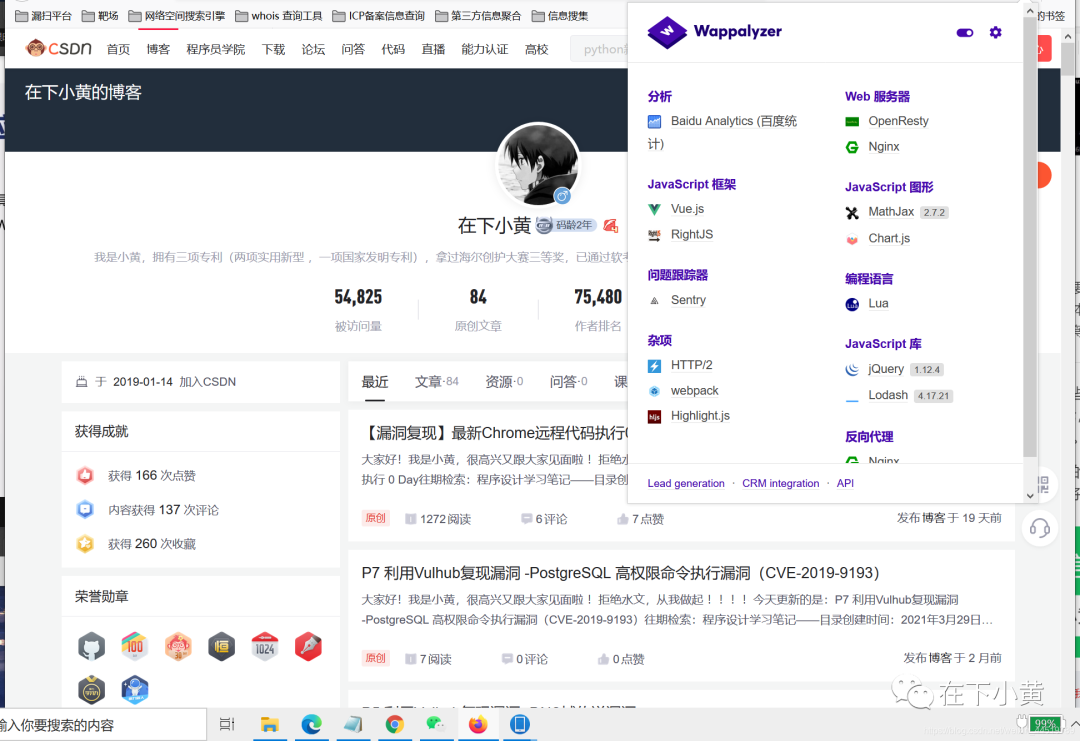Click the user avatar picture
Image resolution: width=1080 pixels, height=741 pixels.
pyautogui.click(x=538, y=165)
